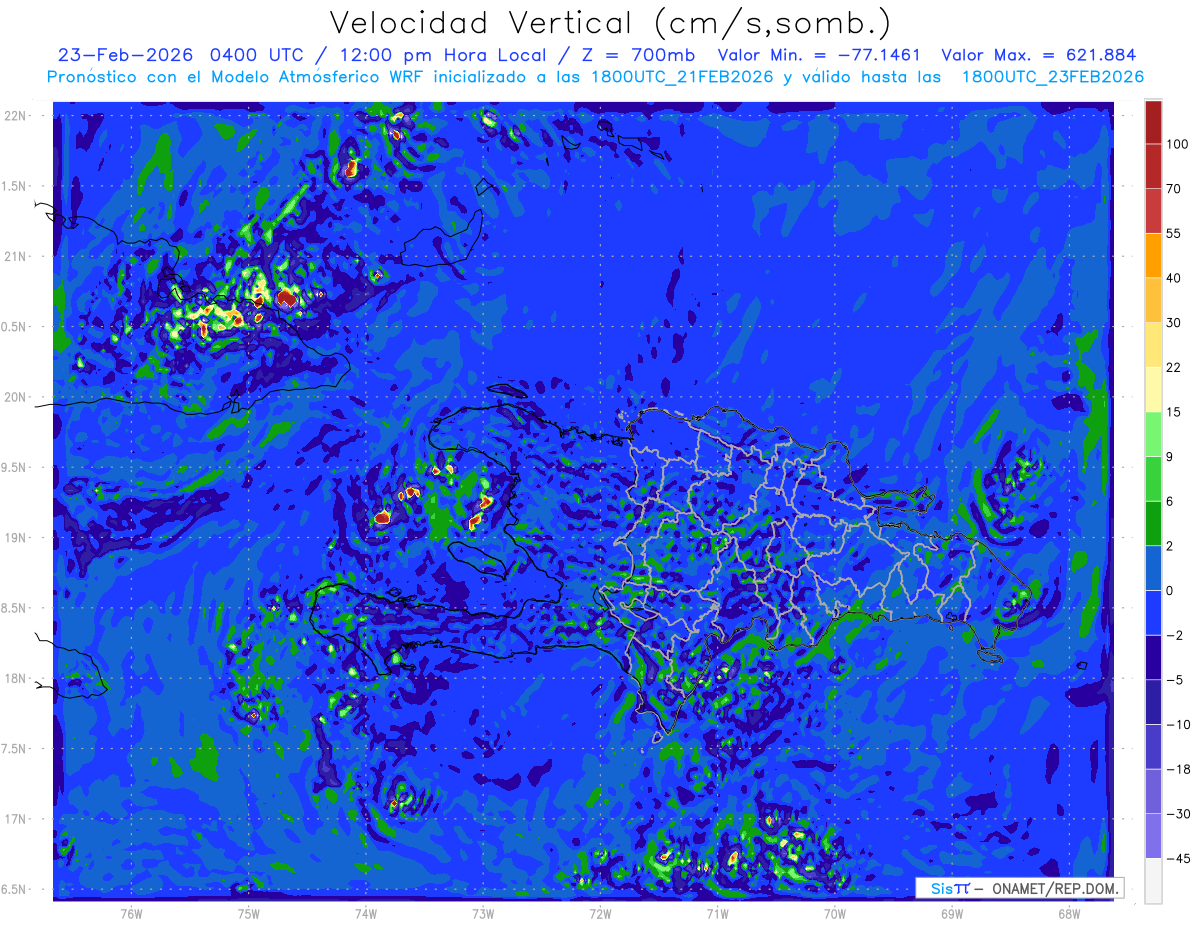
Task: Click the '76W' longitude label
Action: point(131,913)
